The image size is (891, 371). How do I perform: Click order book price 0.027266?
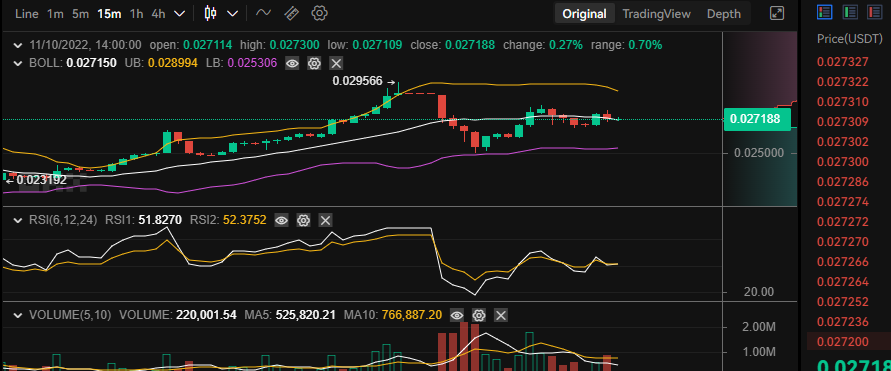point(843,261)
